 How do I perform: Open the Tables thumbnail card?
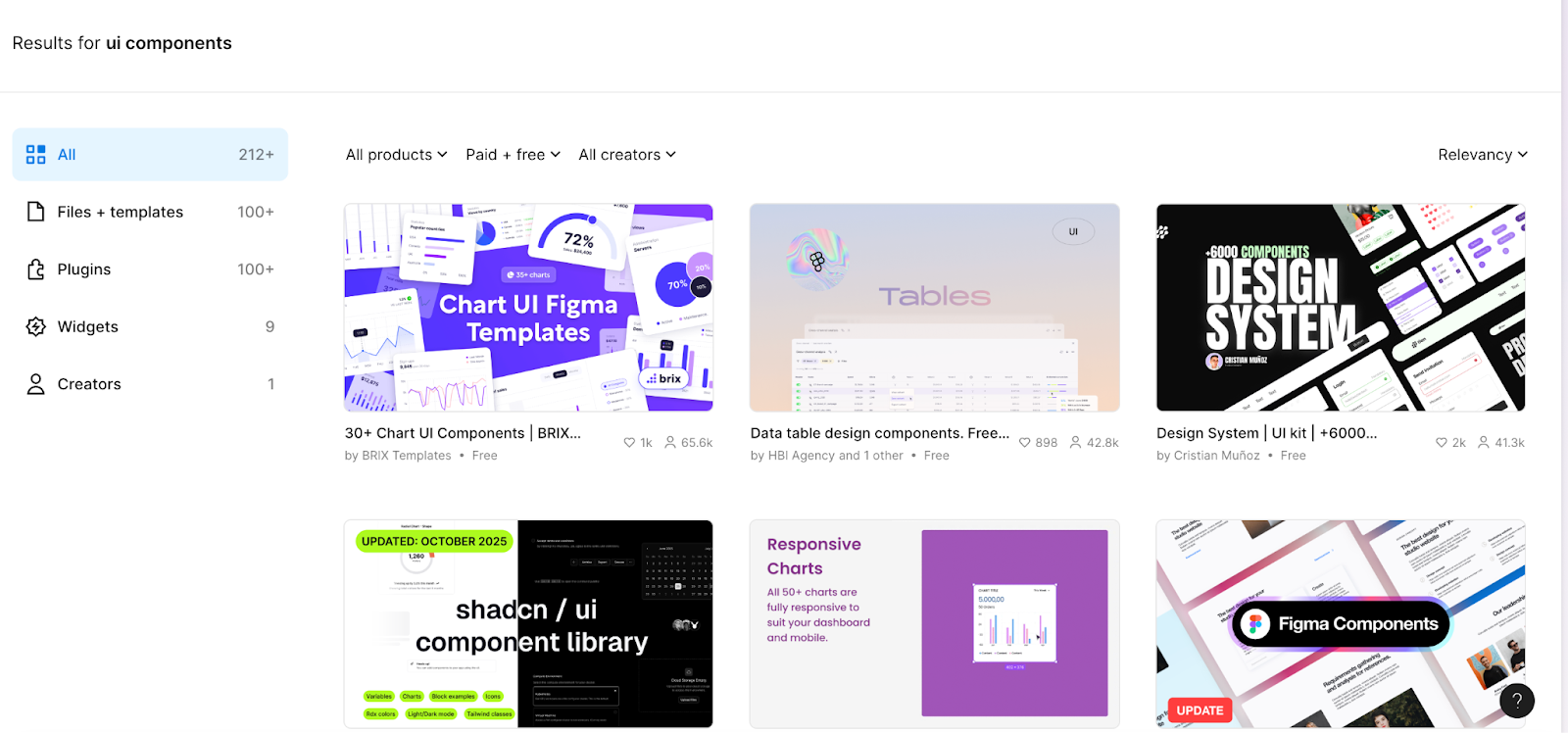[934, 308]
